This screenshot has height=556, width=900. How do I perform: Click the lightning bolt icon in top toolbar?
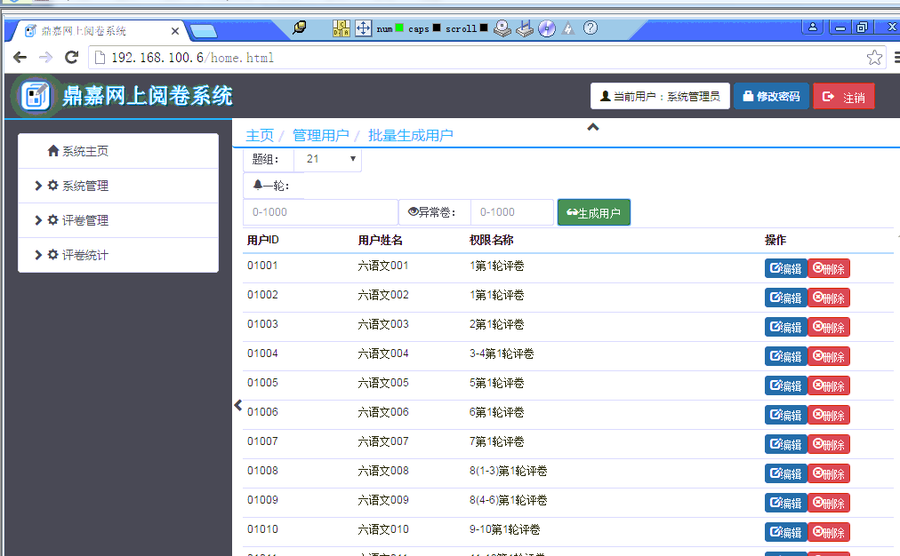(568, 28)
